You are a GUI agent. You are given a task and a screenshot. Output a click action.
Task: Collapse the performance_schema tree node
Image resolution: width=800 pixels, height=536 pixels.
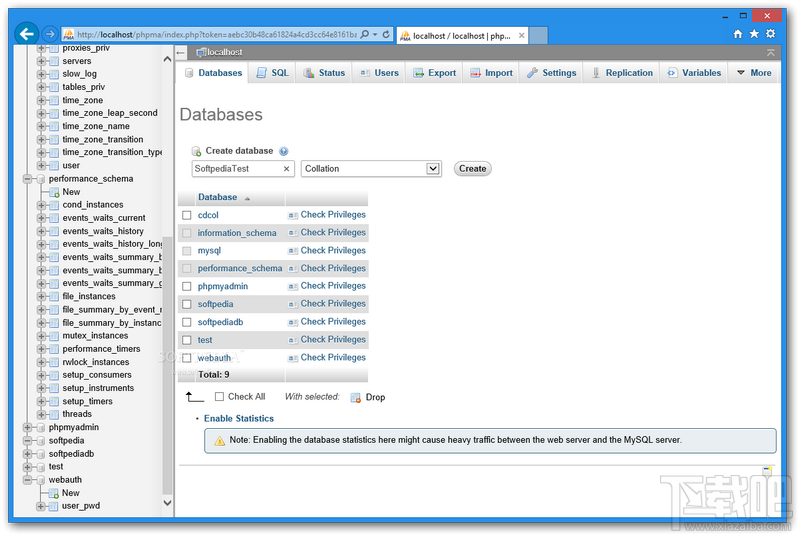click(28, 179)
